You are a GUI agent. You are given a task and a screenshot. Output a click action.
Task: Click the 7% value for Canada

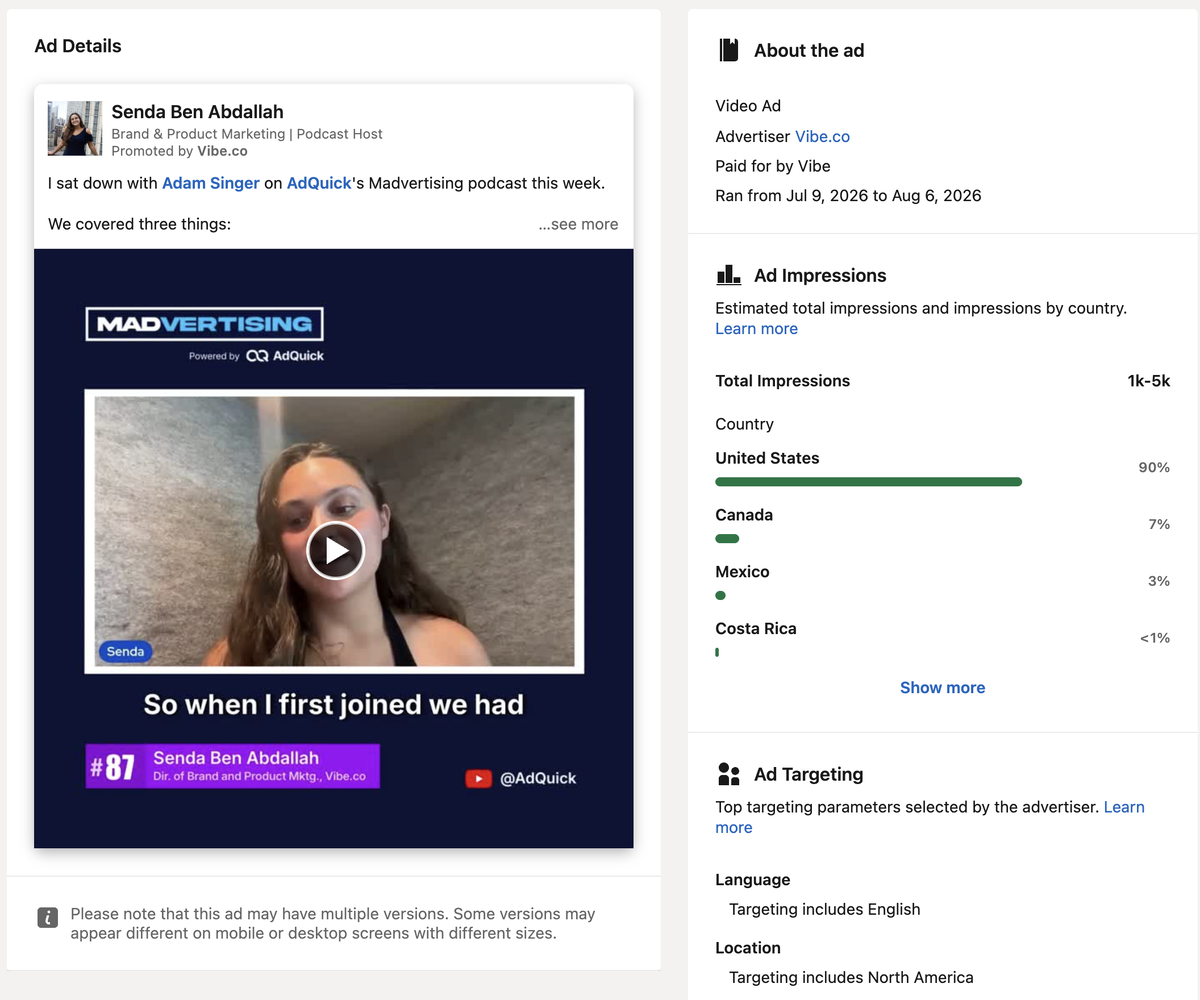[1159, 524]
